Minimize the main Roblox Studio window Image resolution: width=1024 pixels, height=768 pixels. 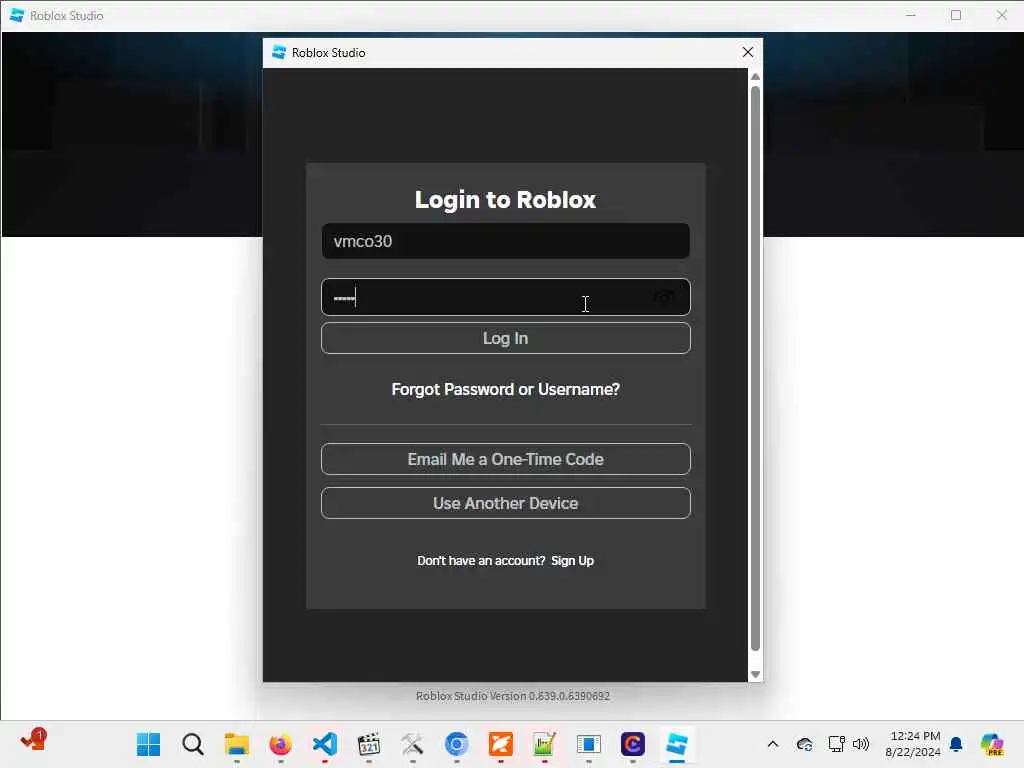point(910,15)
